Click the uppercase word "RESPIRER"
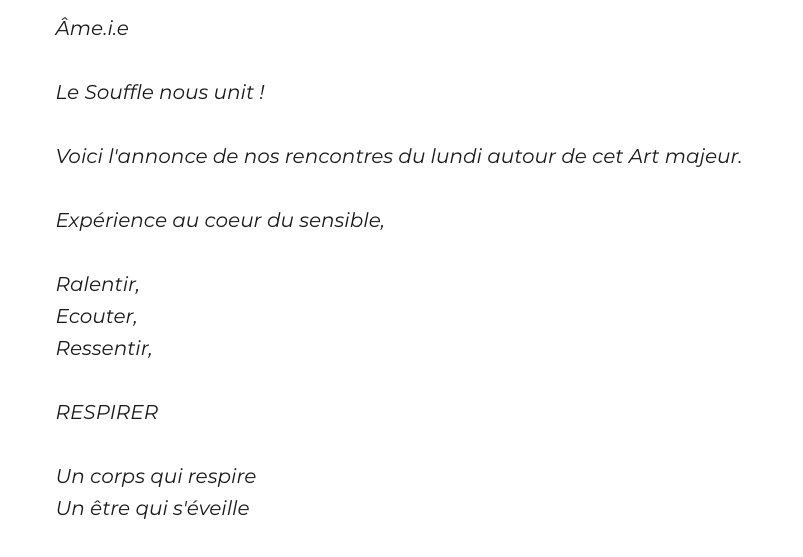 [x=107, y=413]
